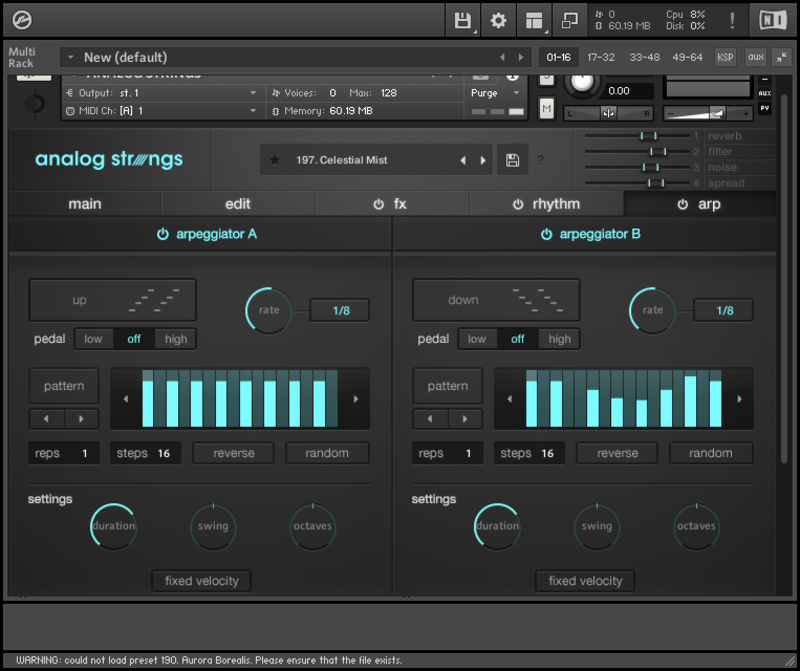Go to next preset arrow
800x671 pixels.
(x=483, y=160)
